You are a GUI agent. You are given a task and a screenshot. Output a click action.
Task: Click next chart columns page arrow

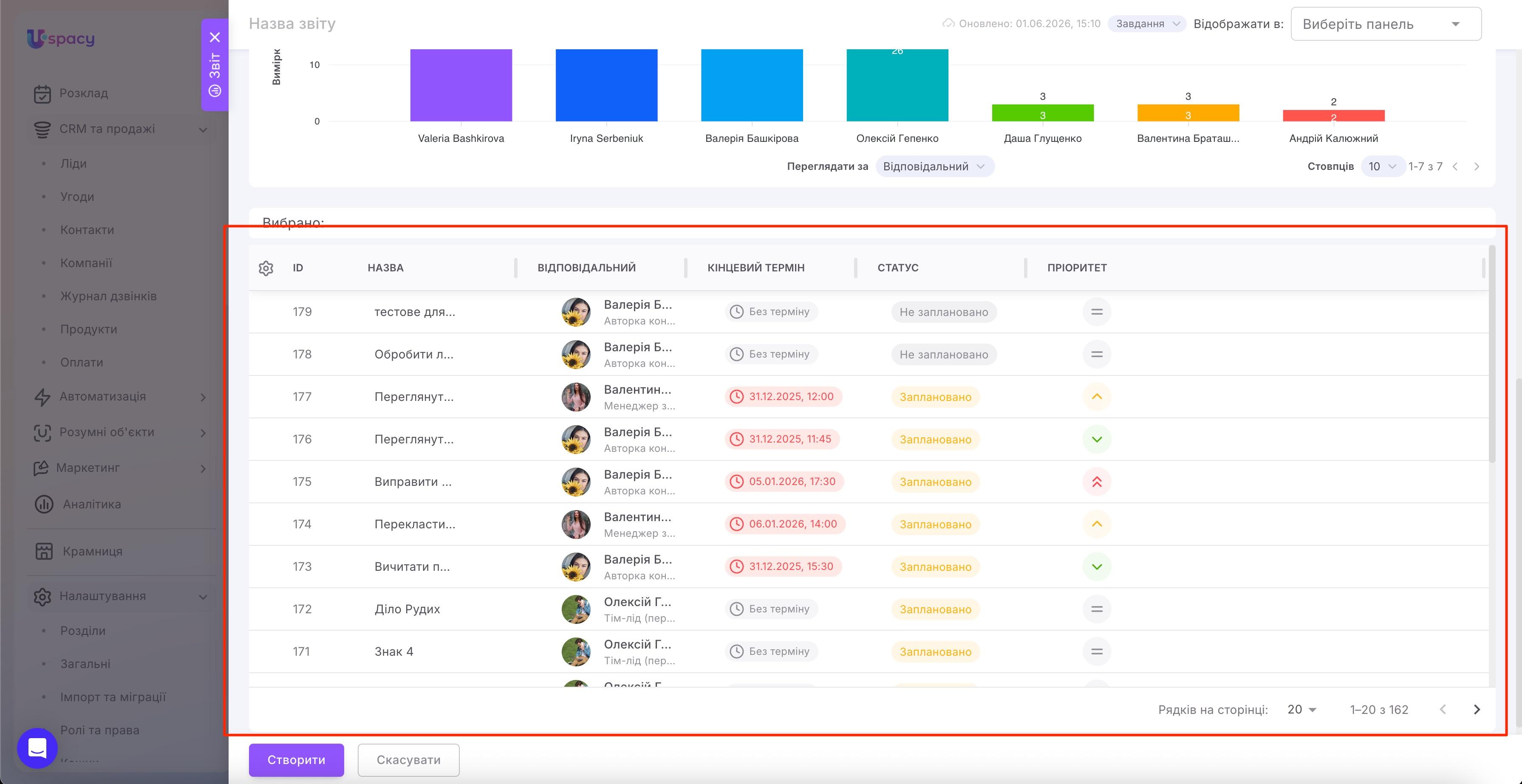1477,166
